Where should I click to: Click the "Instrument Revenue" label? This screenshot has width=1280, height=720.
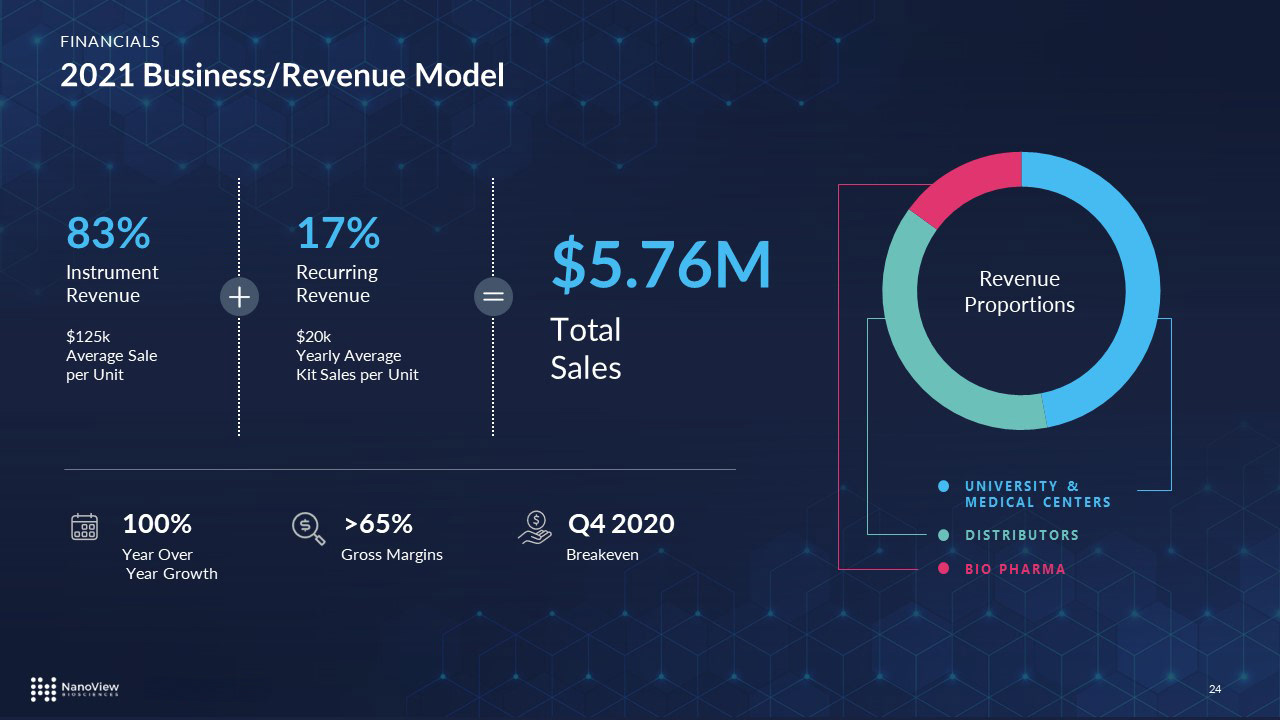click(112, 284)
